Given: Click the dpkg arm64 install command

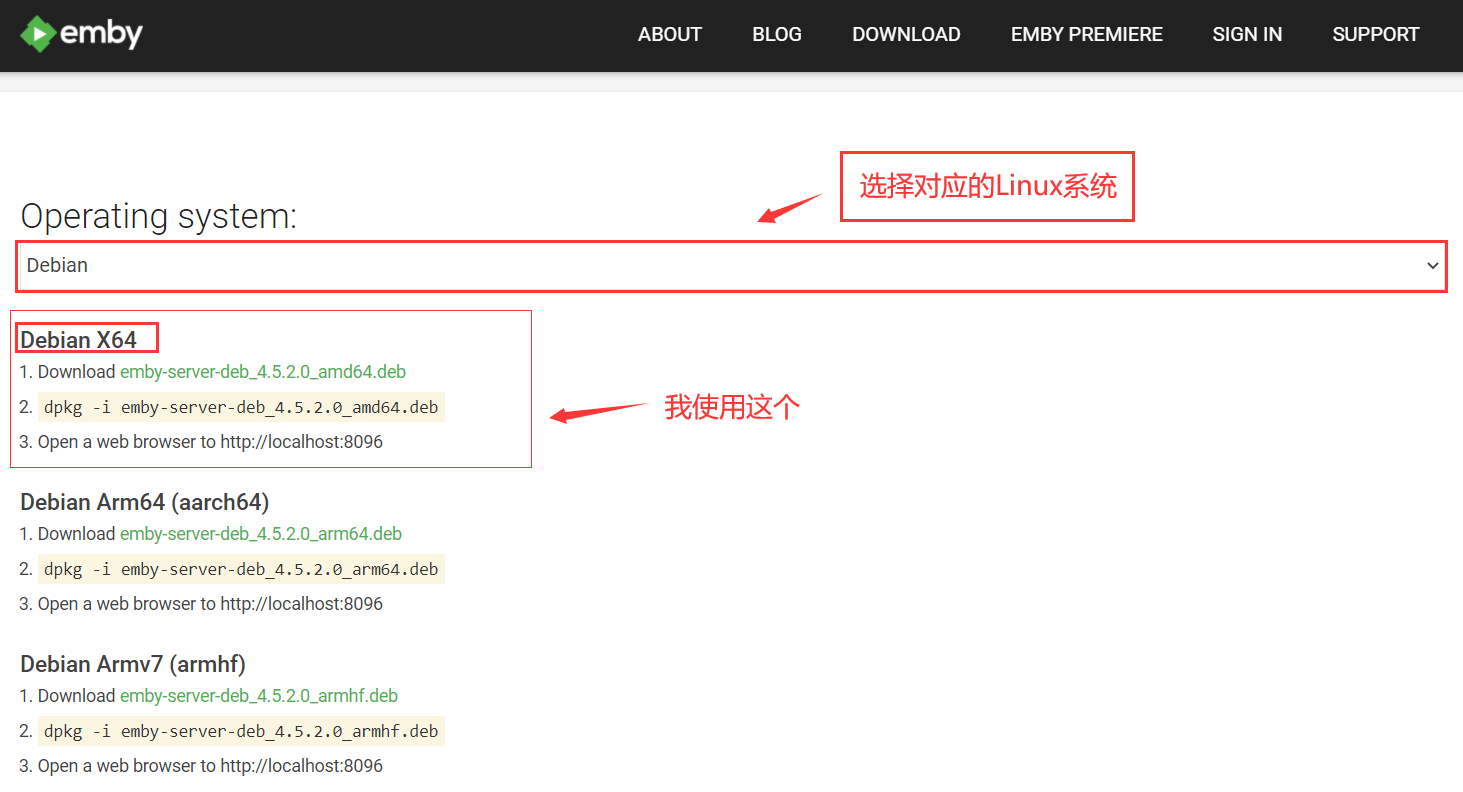Looking at the screenshot, I should pyautogui.click(x=240, y=569).
